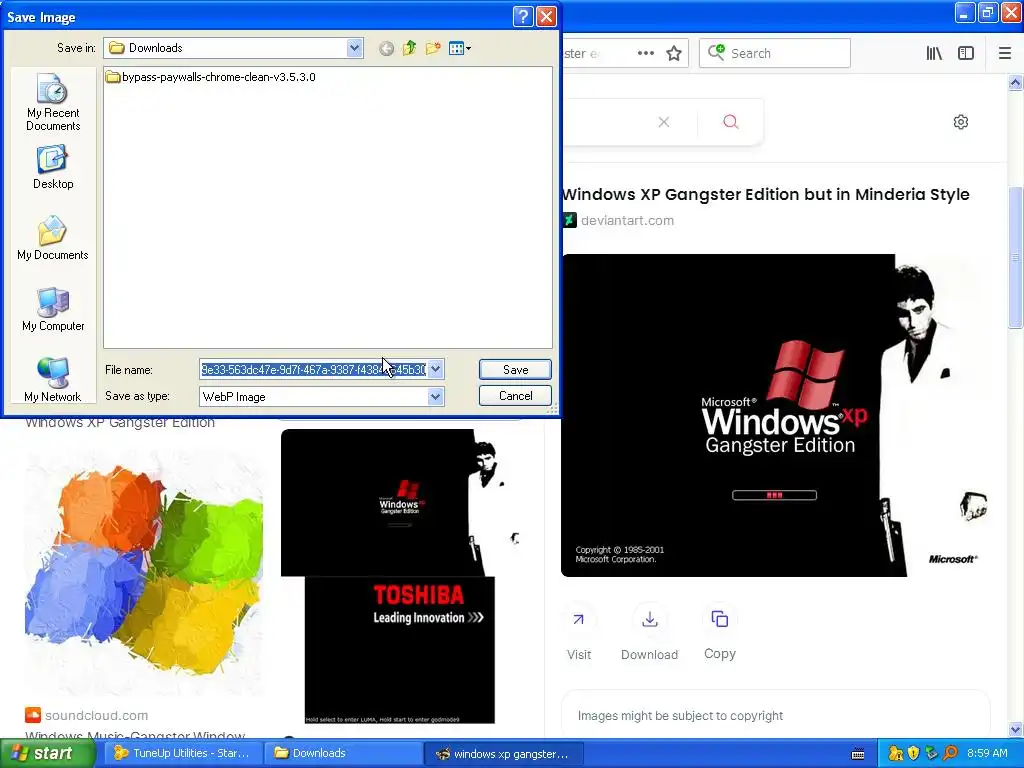The height and width of the screenshot is (768, 1024).
Task: Click the Copy image icon
Action: [720, 619]
